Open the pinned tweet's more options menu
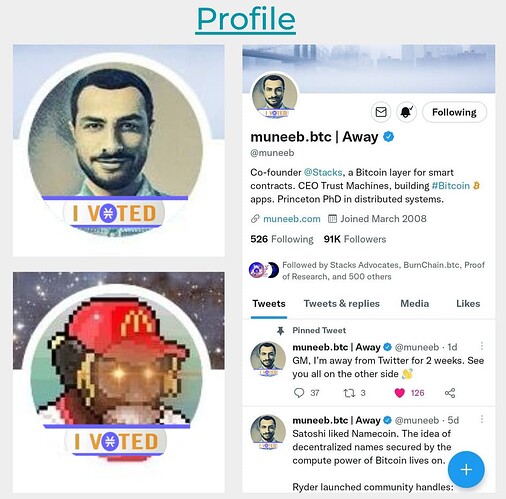This screenshot has width=506, height=499. coord(482,346)
